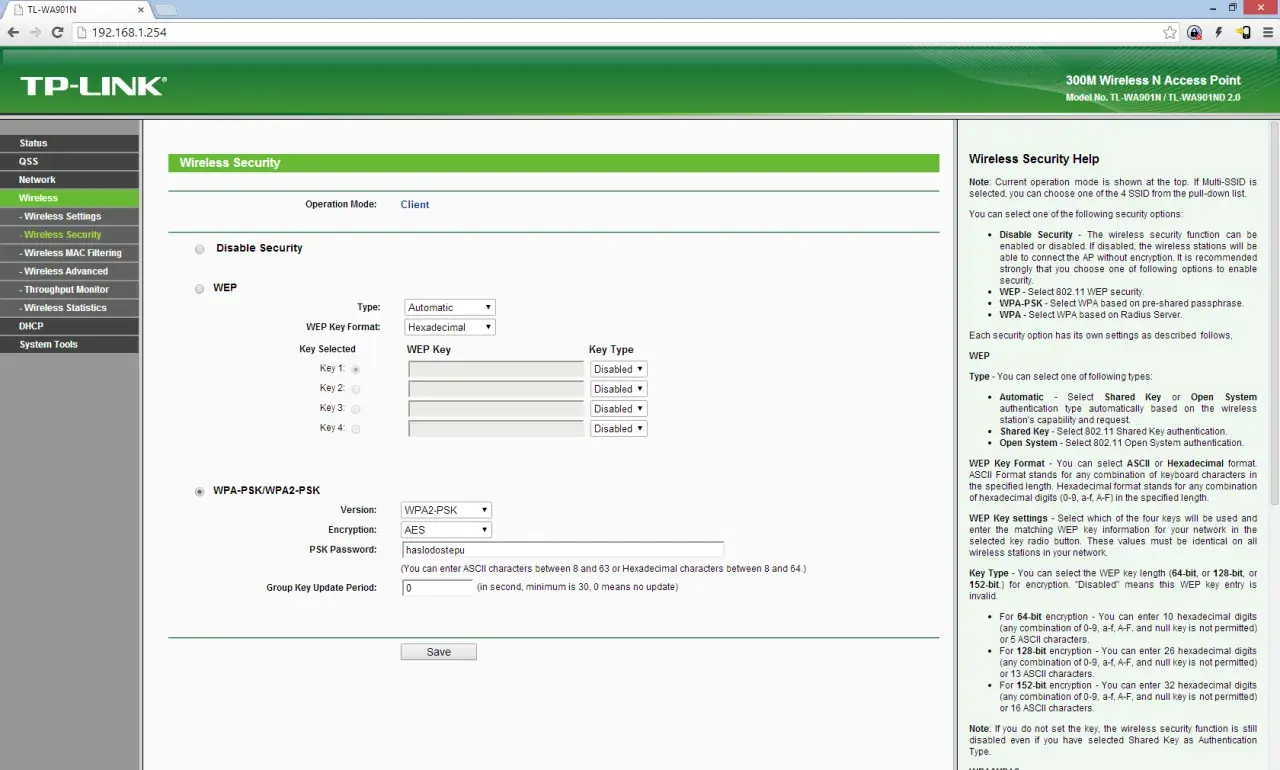Open Key 4 Key Type dropdown

click(619, 429)
